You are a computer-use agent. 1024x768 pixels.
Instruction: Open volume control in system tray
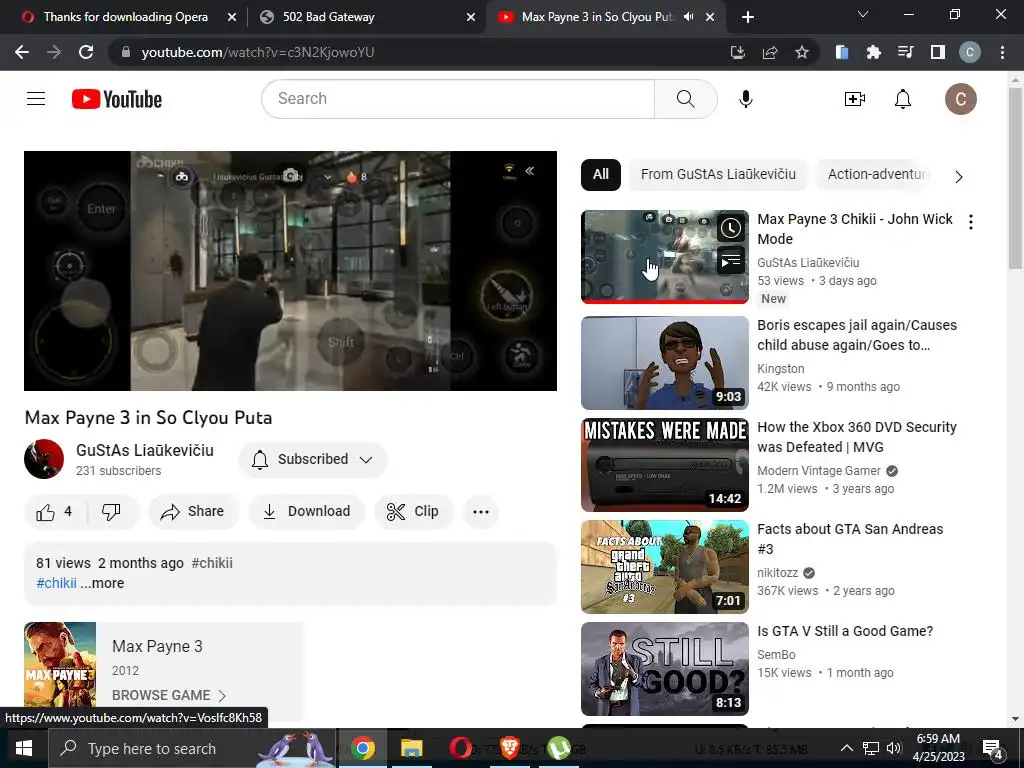click(x=894, y=748)
